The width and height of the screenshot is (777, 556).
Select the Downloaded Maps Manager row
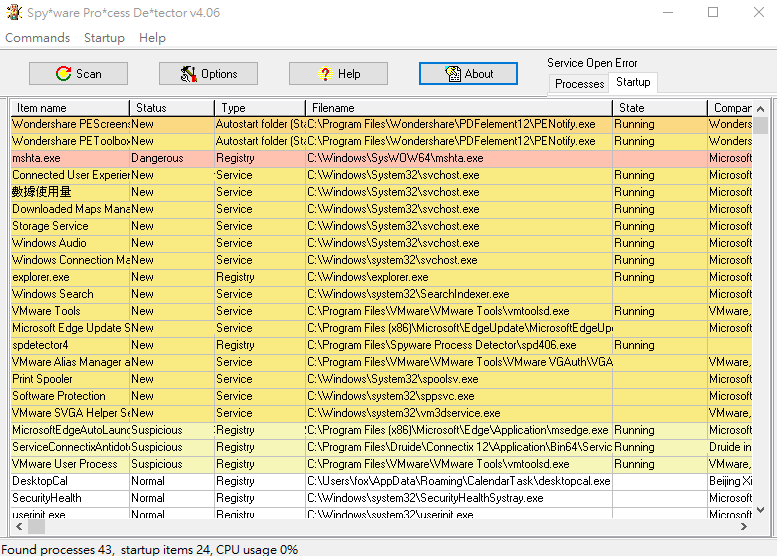[x=382, y=209]
